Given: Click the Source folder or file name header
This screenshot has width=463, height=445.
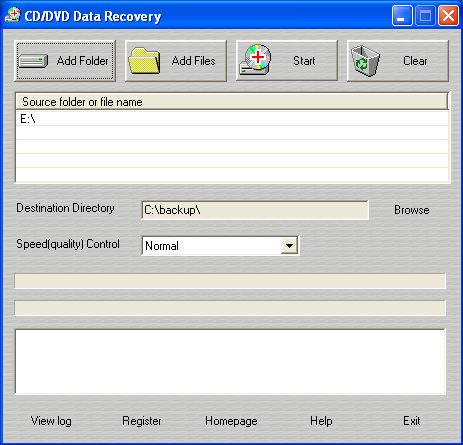Looking at the screenshot, I should [232, 102].
